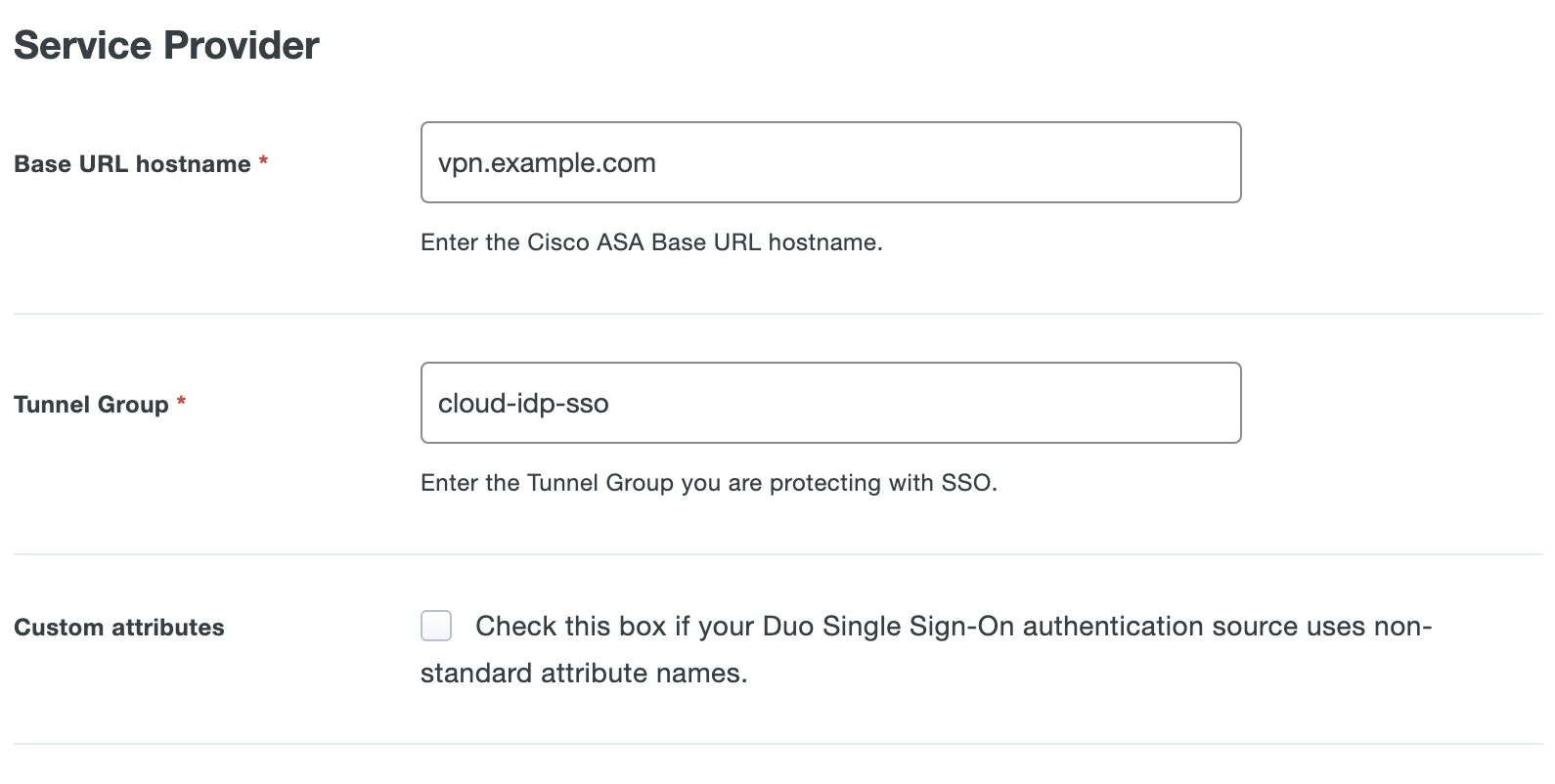The width and height of the screenshot is (1555, 784).
Task: Click inside the Base URL hostname field
Action: click(829, 162)
